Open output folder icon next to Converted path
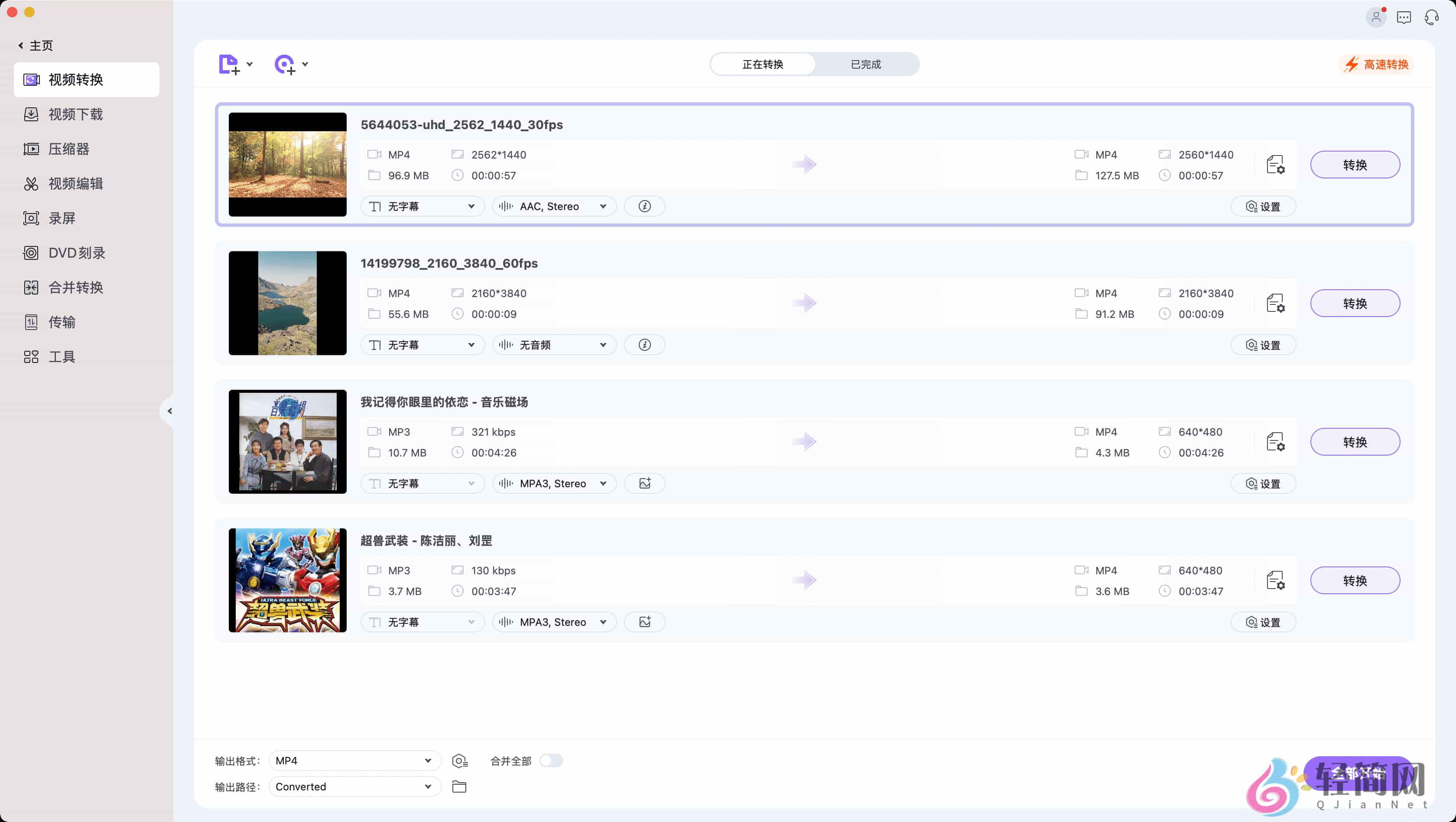The width and height of the screenshot is (1456, 822). click(x=459, y=786)
